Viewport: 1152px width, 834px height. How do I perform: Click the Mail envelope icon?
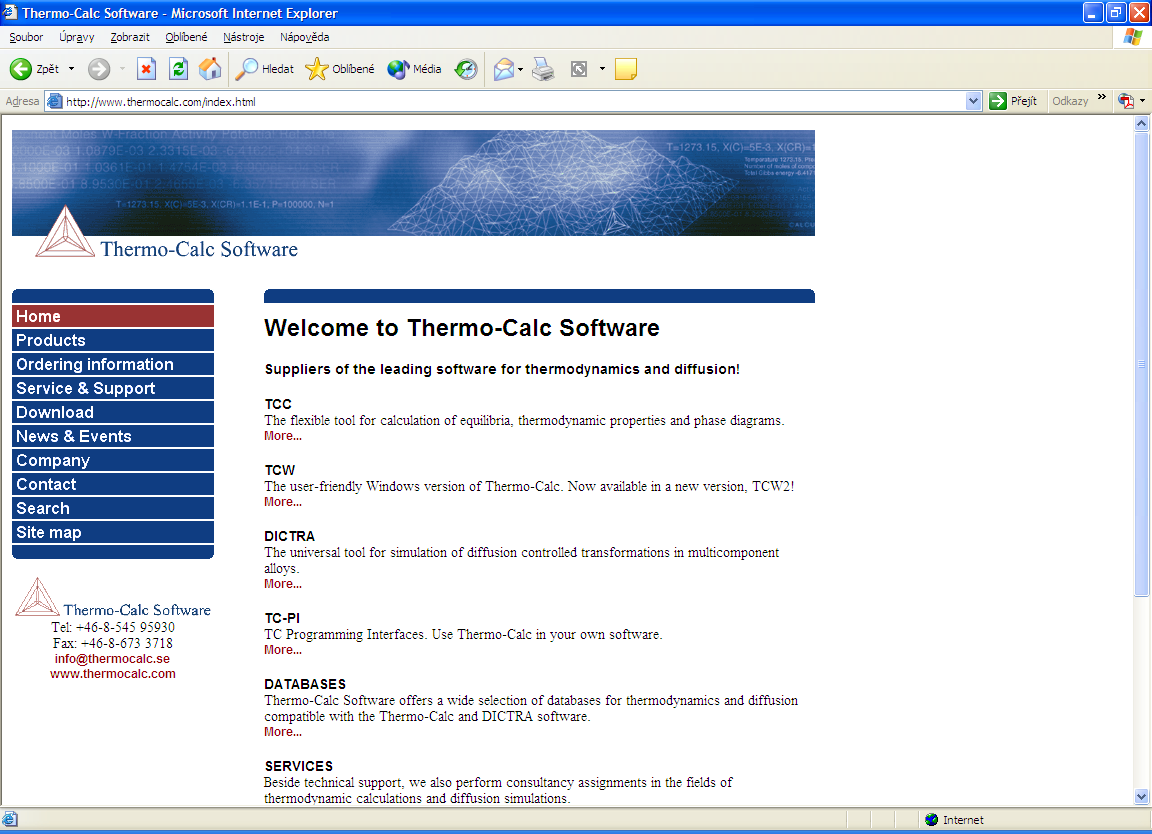click(x=504, y=69)
